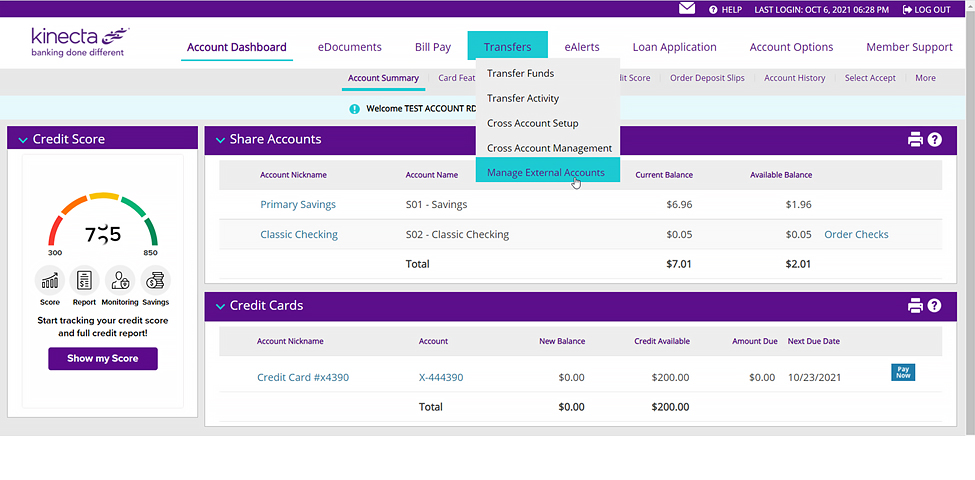975x480 pixels.
Task: Click the Pay Now button
Action: 903,372
